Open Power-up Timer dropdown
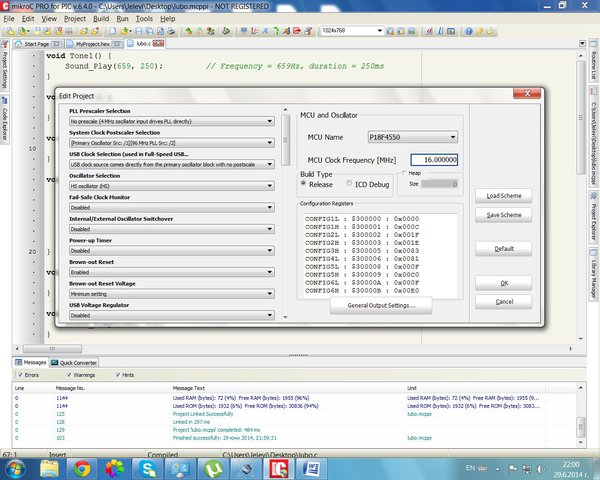This screenshot has height=480, width=600. [171, 250]
